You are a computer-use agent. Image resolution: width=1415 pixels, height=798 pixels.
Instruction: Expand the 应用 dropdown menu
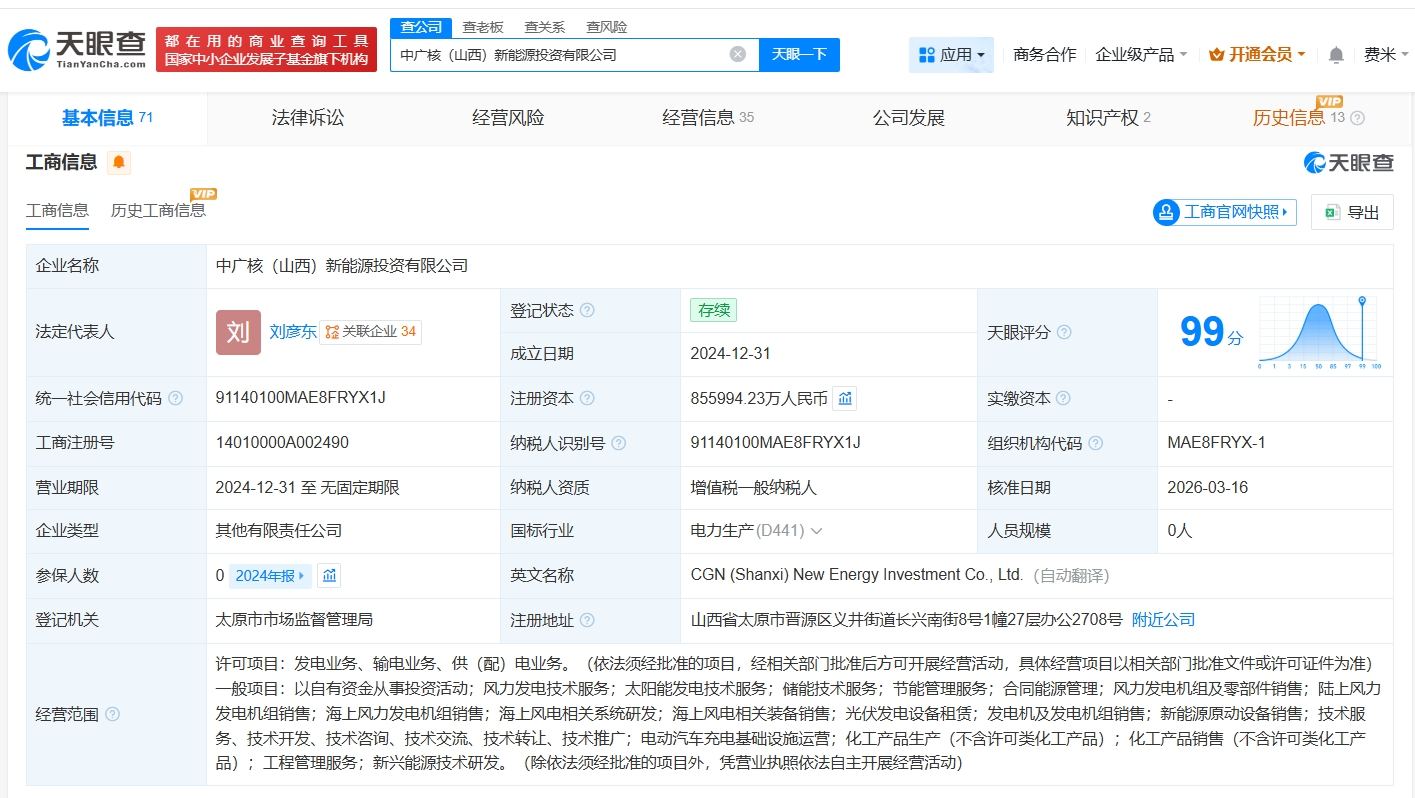pos(951,55)
